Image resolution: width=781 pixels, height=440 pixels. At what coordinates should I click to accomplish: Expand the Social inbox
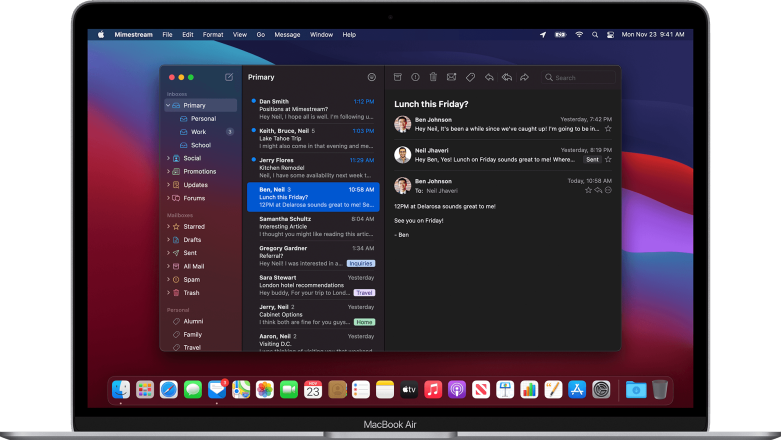click(x=168, y=158)
